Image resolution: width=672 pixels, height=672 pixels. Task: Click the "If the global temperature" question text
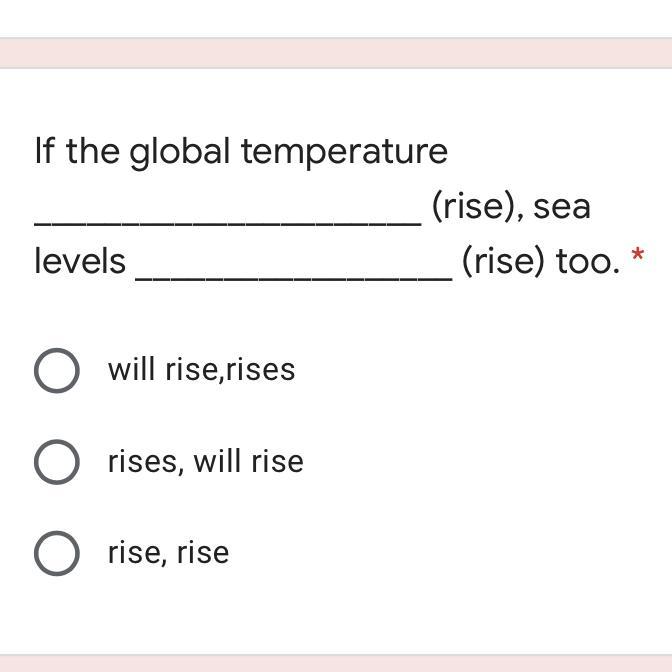(241, 153)
